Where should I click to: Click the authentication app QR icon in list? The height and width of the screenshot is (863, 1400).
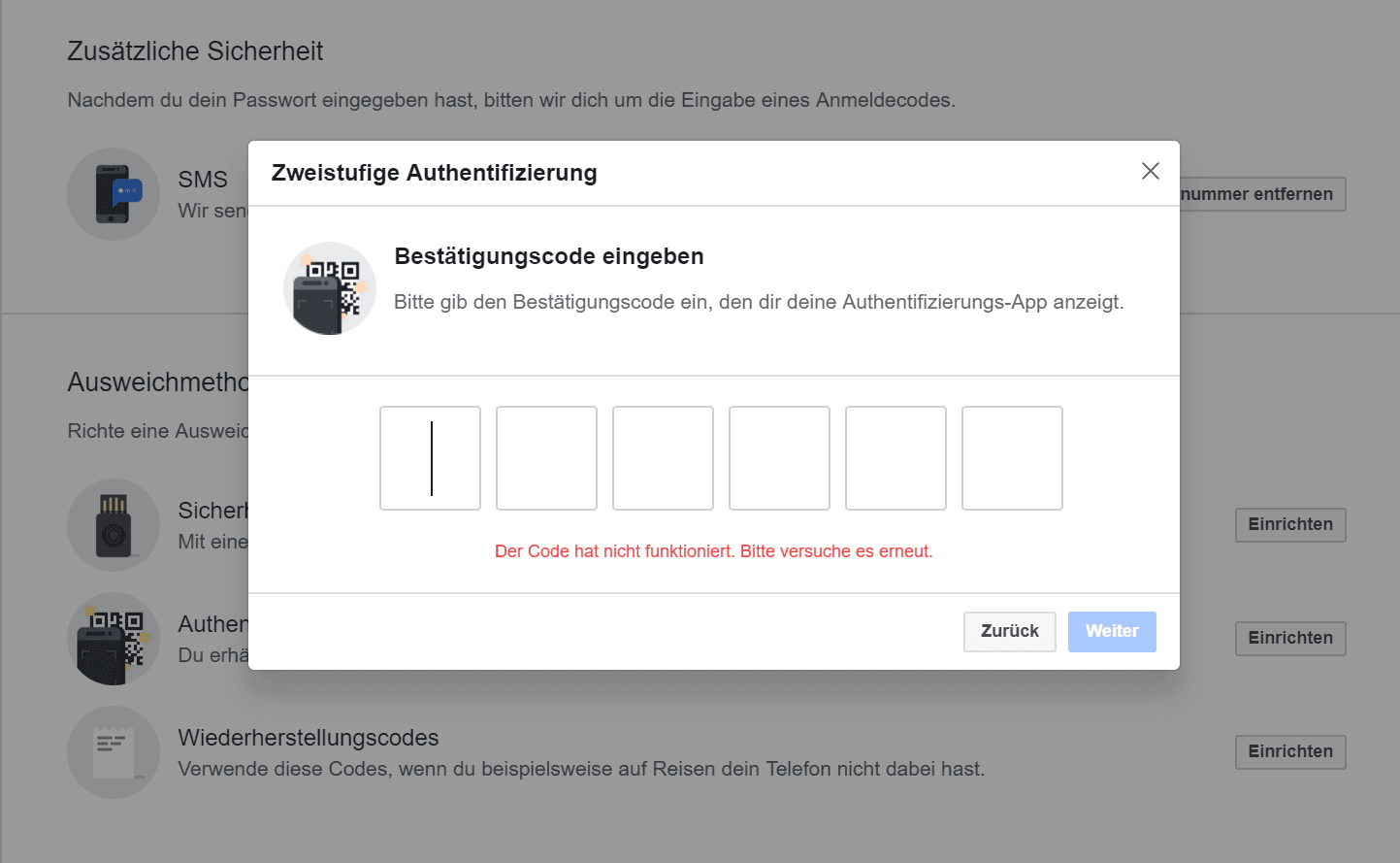114,639
